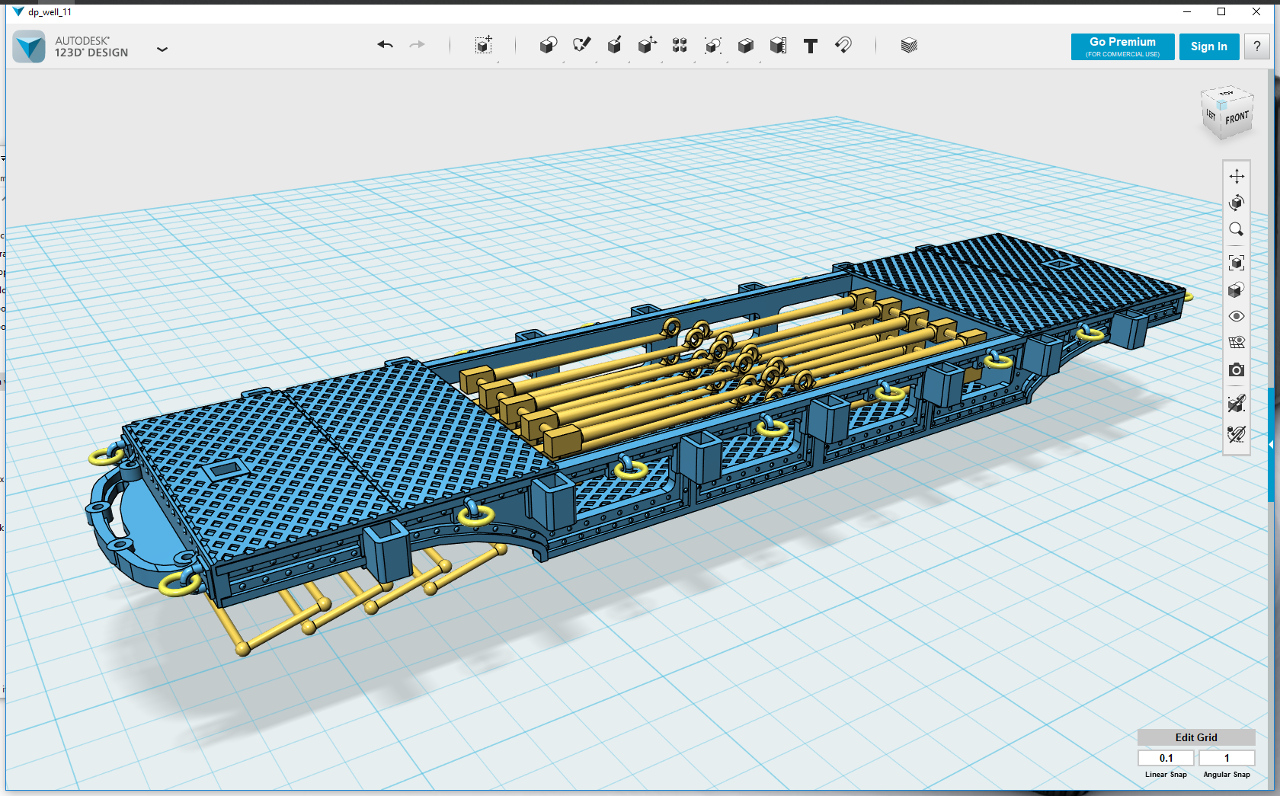The image size is (1280, 796).
Task: Open the Sketch tools menu
Action: [582, 45]
